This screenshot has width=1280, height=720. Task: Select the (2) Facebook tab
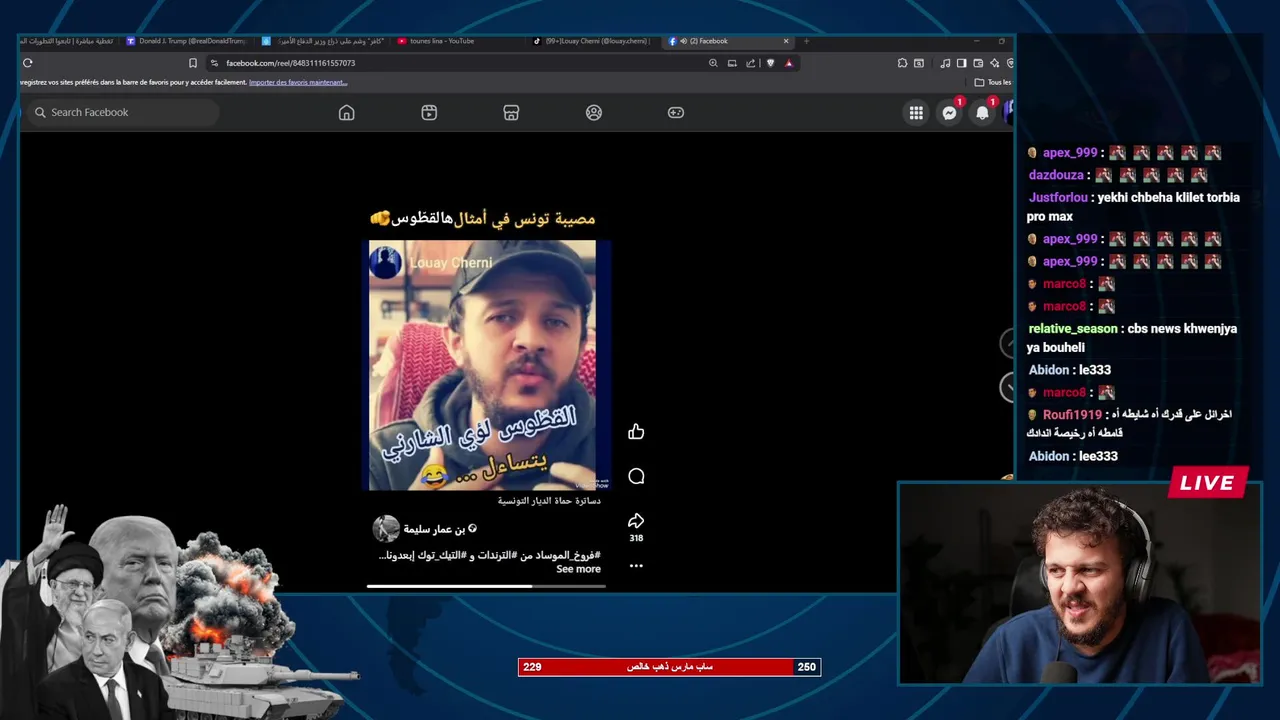728,41
